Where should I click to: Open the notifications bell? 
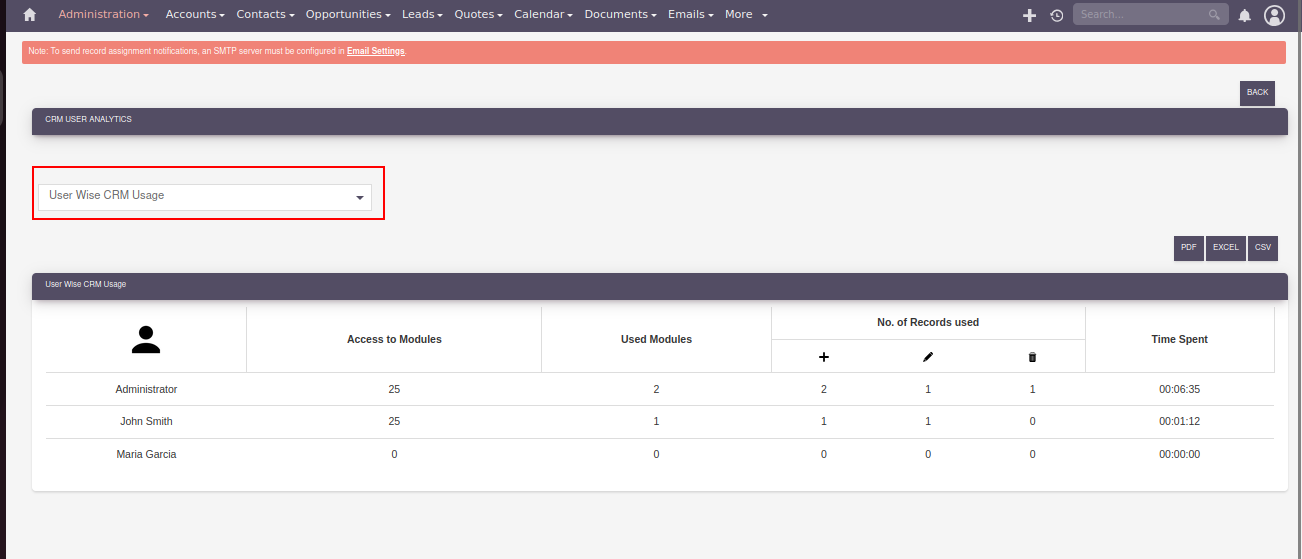1244,15
